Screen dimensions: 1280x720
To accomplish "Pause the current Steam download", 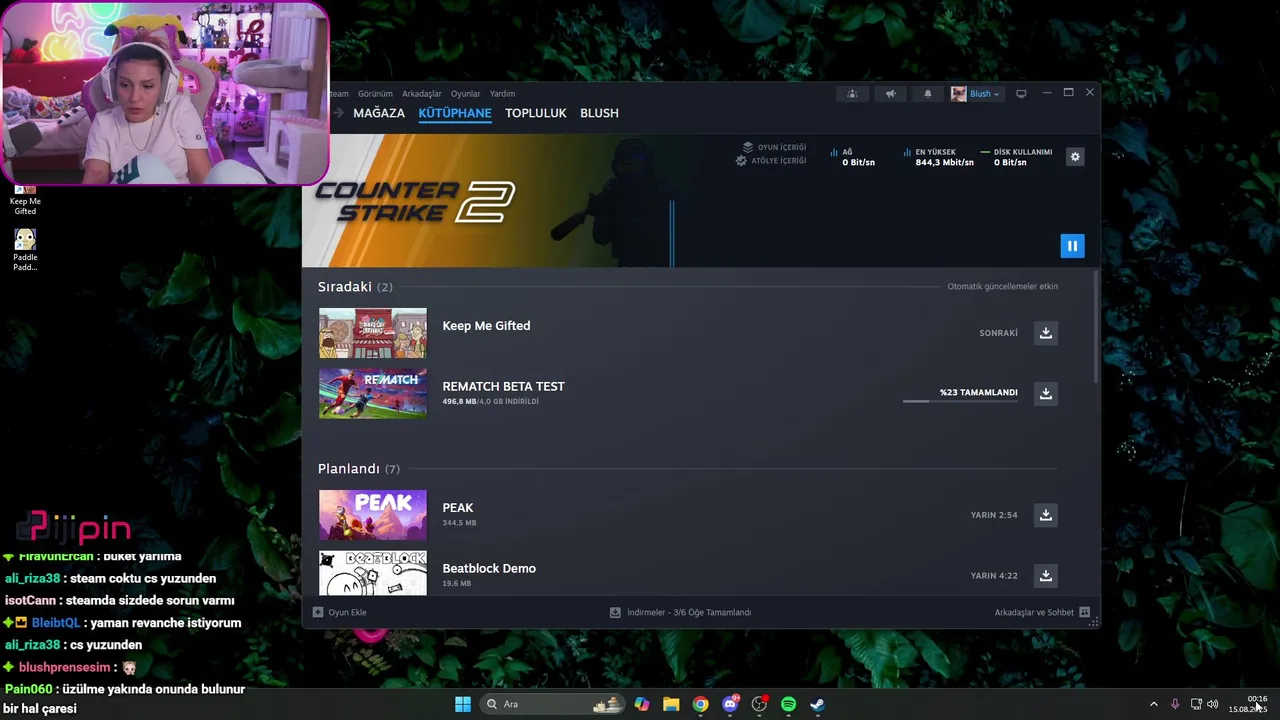I will tap(1072, 245).
